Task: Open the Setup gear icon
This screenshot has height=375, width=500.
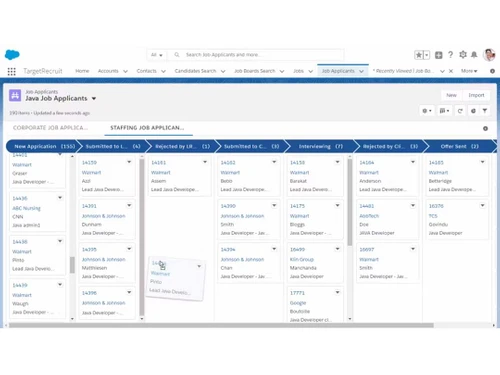Action: 463,55
